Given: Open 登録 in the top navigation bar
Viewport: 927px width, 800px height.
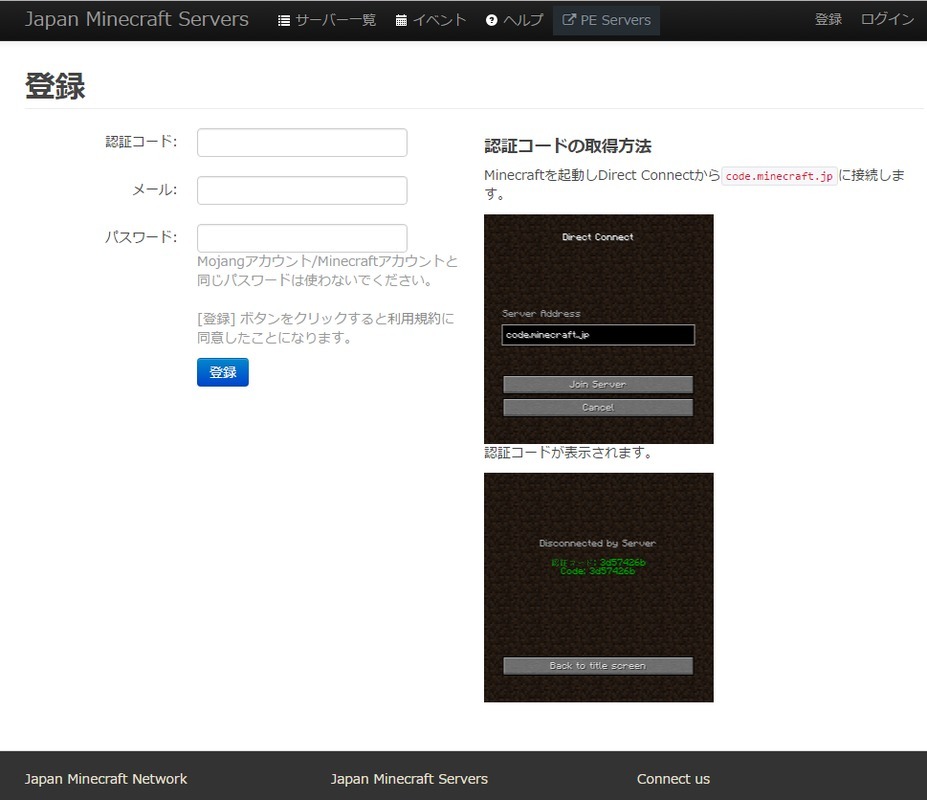Looking at the screenshot, I should coord(828,20).
